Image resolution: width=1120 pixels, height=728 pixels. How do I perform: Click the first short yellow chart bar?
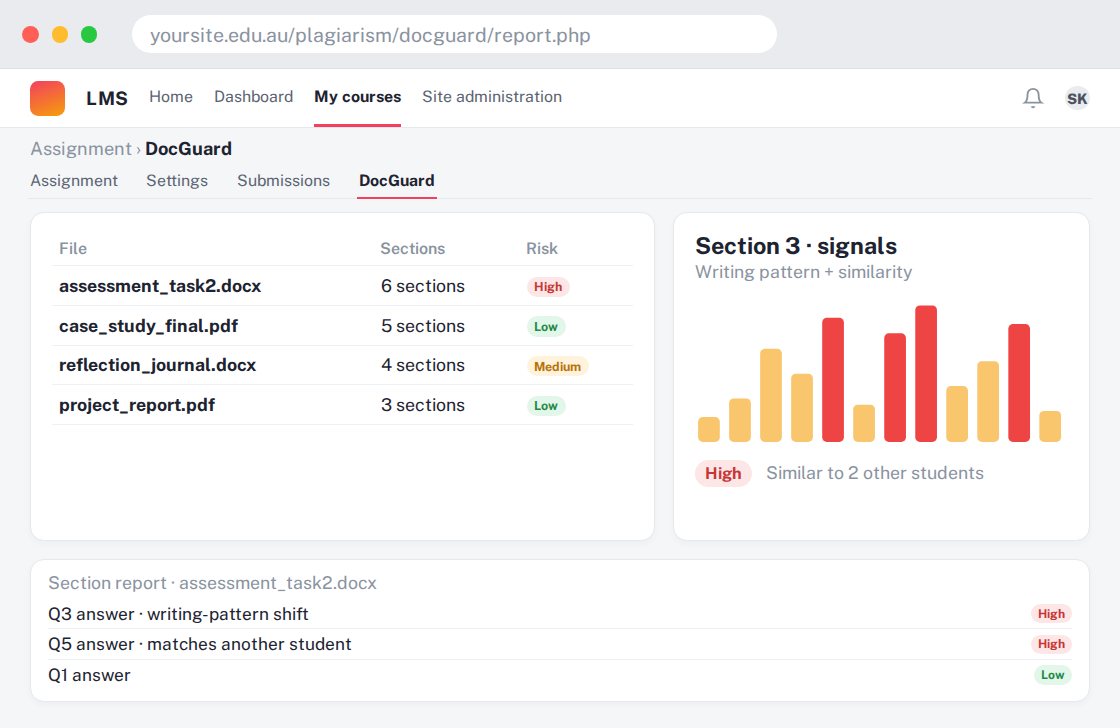point(709,429)
